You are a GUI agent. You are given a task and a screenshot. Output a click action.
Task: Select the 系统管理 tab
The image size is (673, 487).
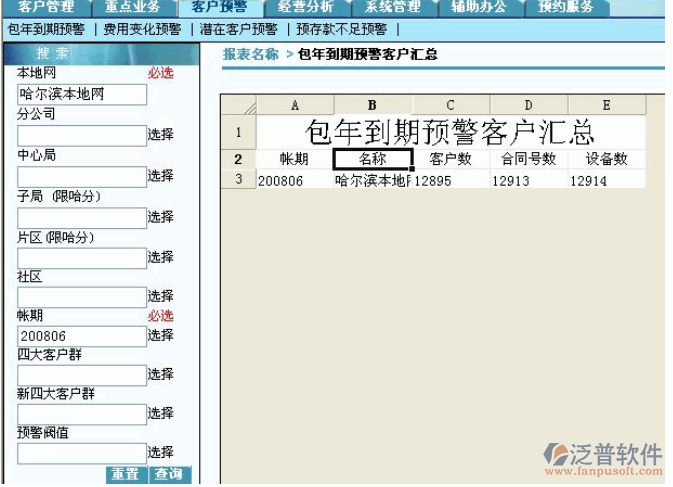point(392,7)
